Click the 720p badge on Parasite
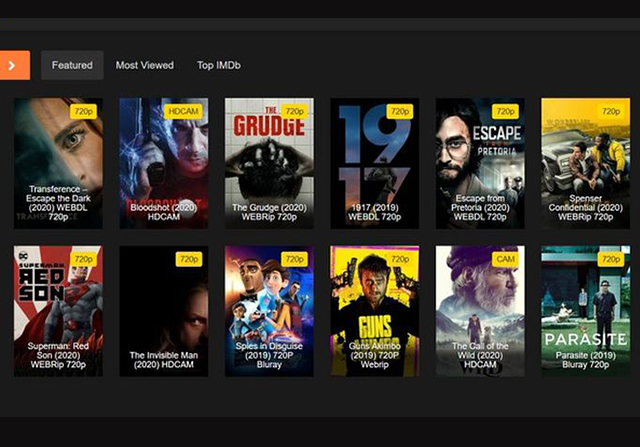 coord(611,259)
